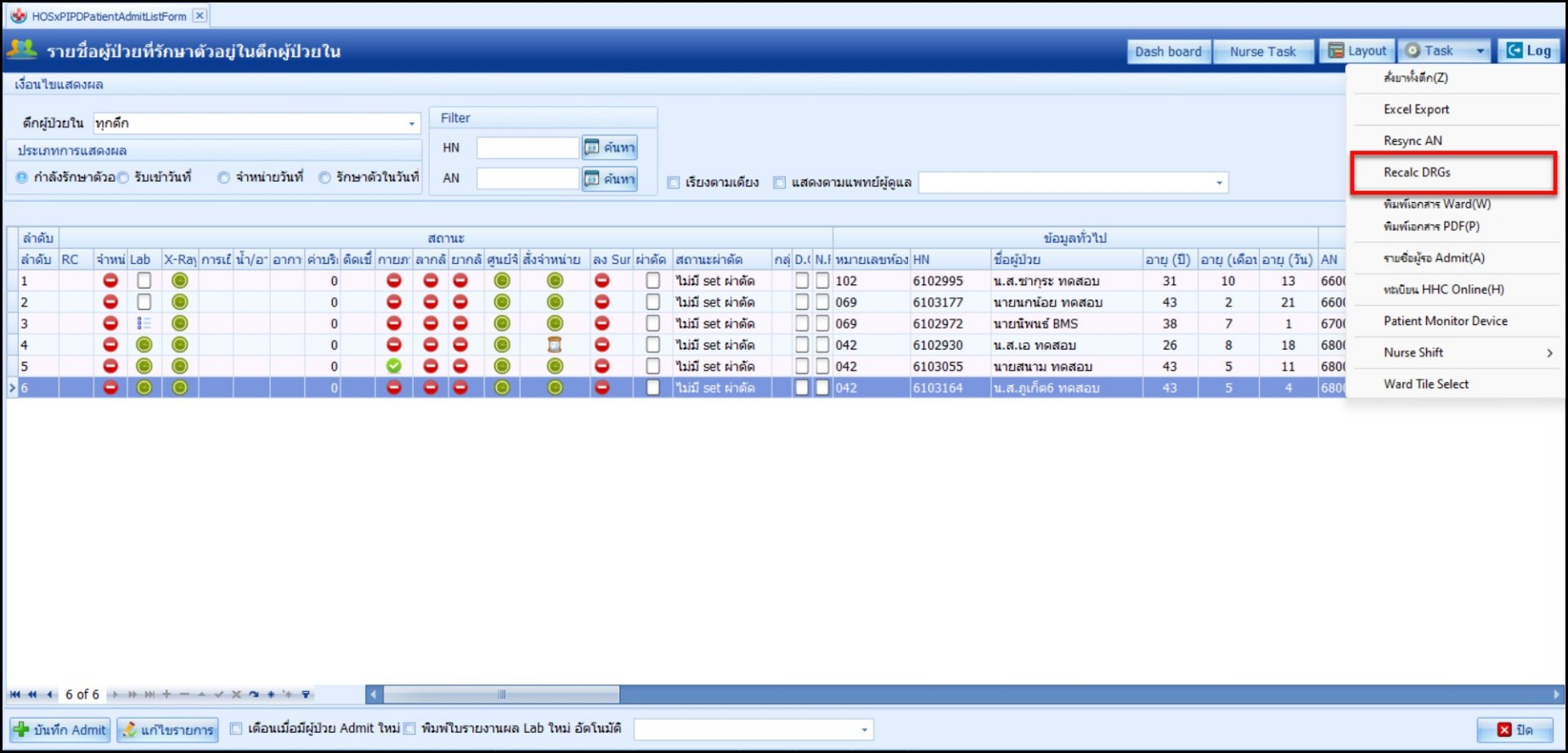Click the บันทึก Admit button
The height and width of the screenshot is (753, 1568).
pyautogui.click(x=60, y=730)
